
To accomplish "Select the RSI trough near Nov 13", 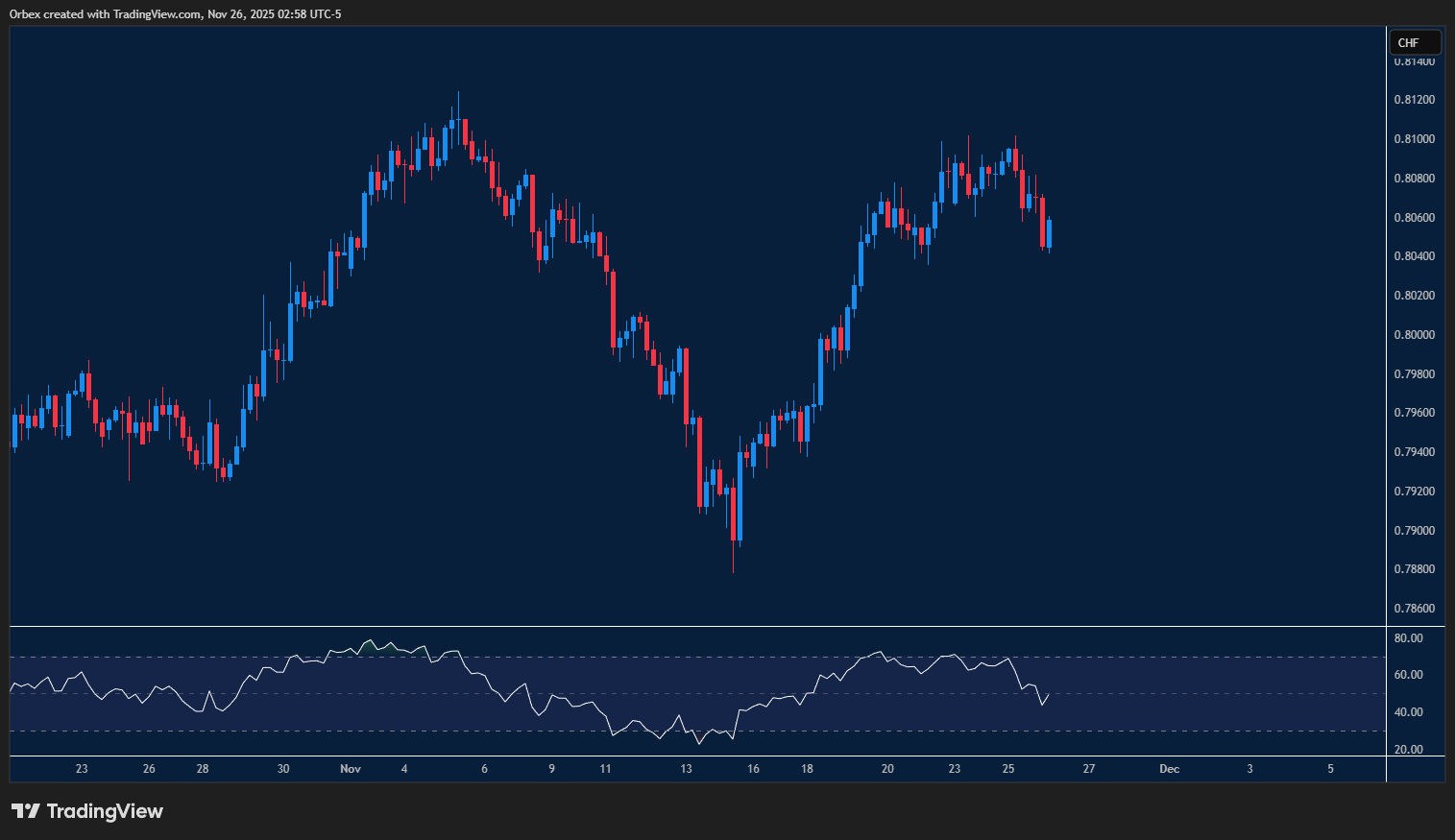I will point(698,742).
